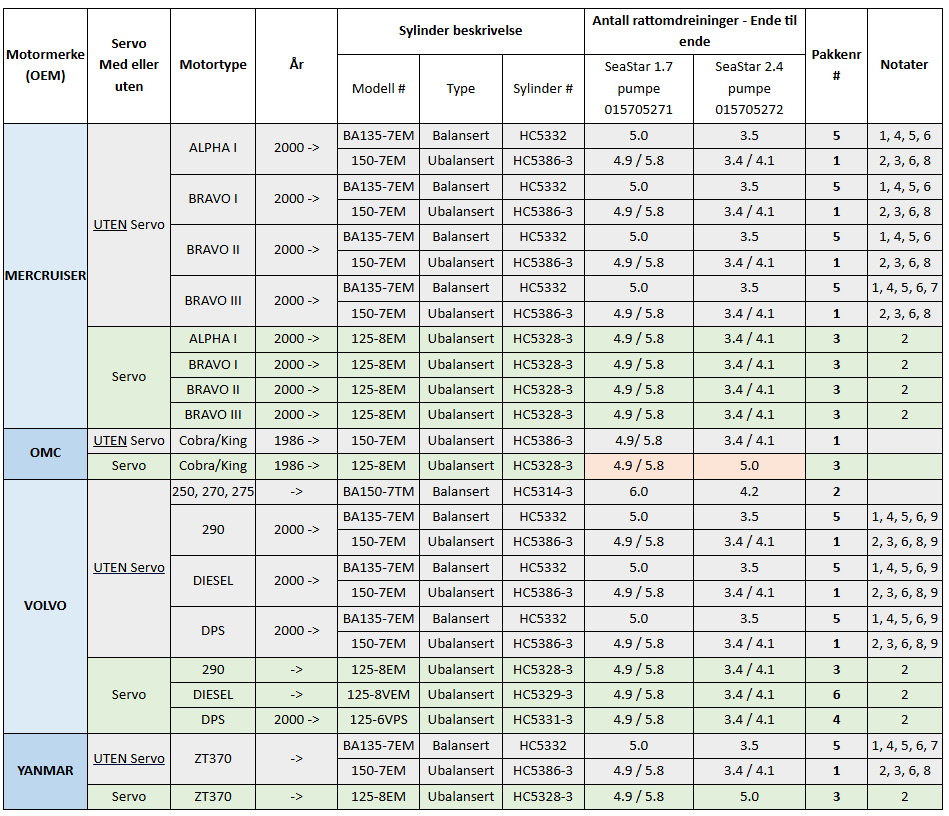Select the '6.0' turns value
This screenshot has height=816, width=949.
639,492
